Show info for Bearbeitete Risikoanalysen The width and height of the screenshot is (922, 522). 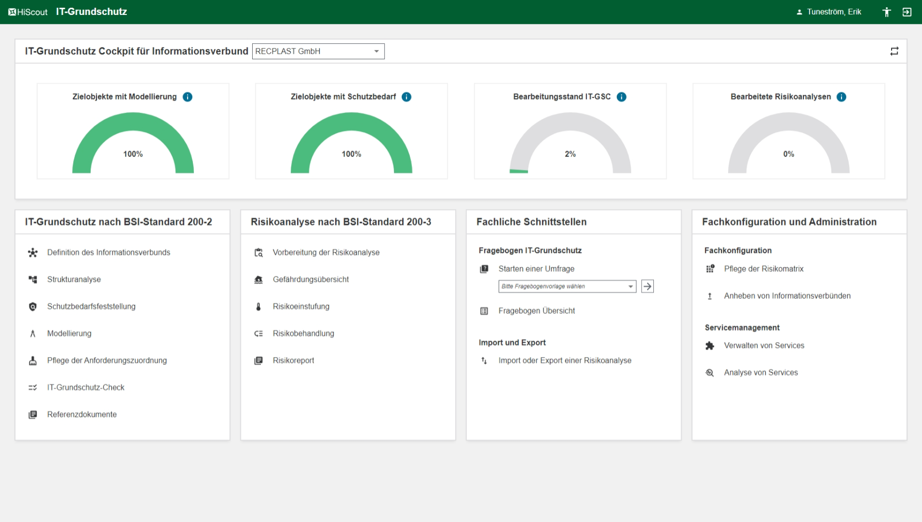click(841, 97)
